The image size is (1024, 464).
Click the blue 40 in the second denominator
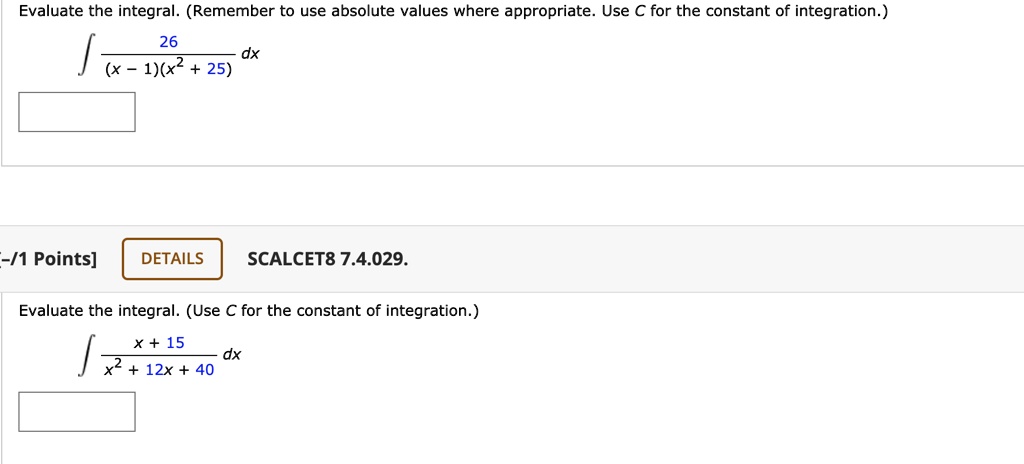click(205, 370)
